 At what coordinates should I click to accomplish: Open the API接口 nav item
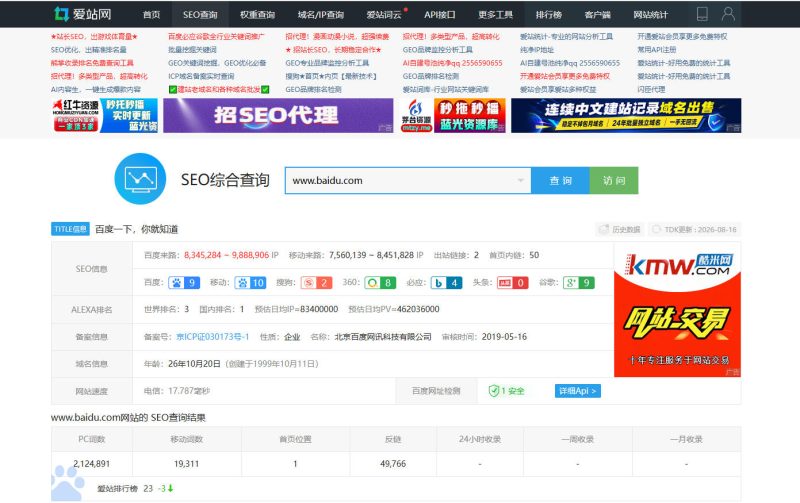click(x=439, y=14)
